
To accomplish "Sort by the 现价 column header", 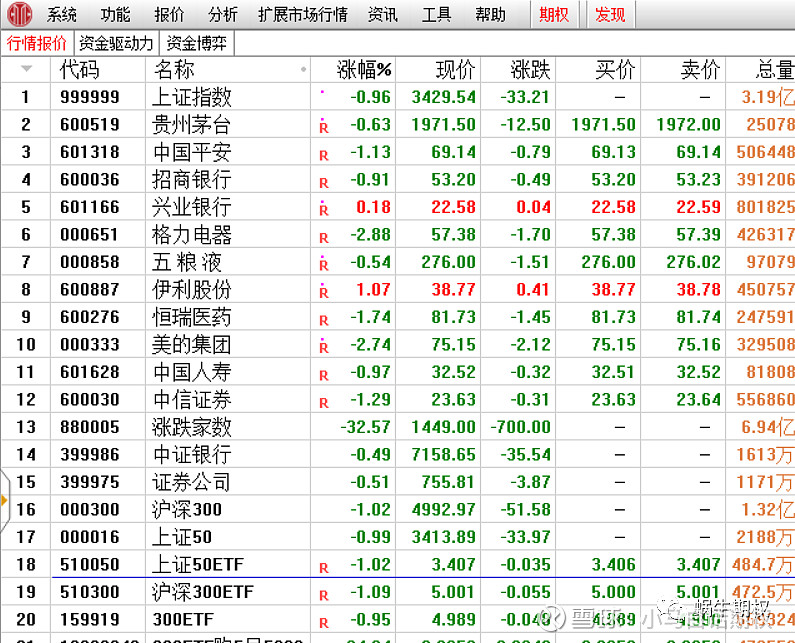I will click(x=455, y=69).
